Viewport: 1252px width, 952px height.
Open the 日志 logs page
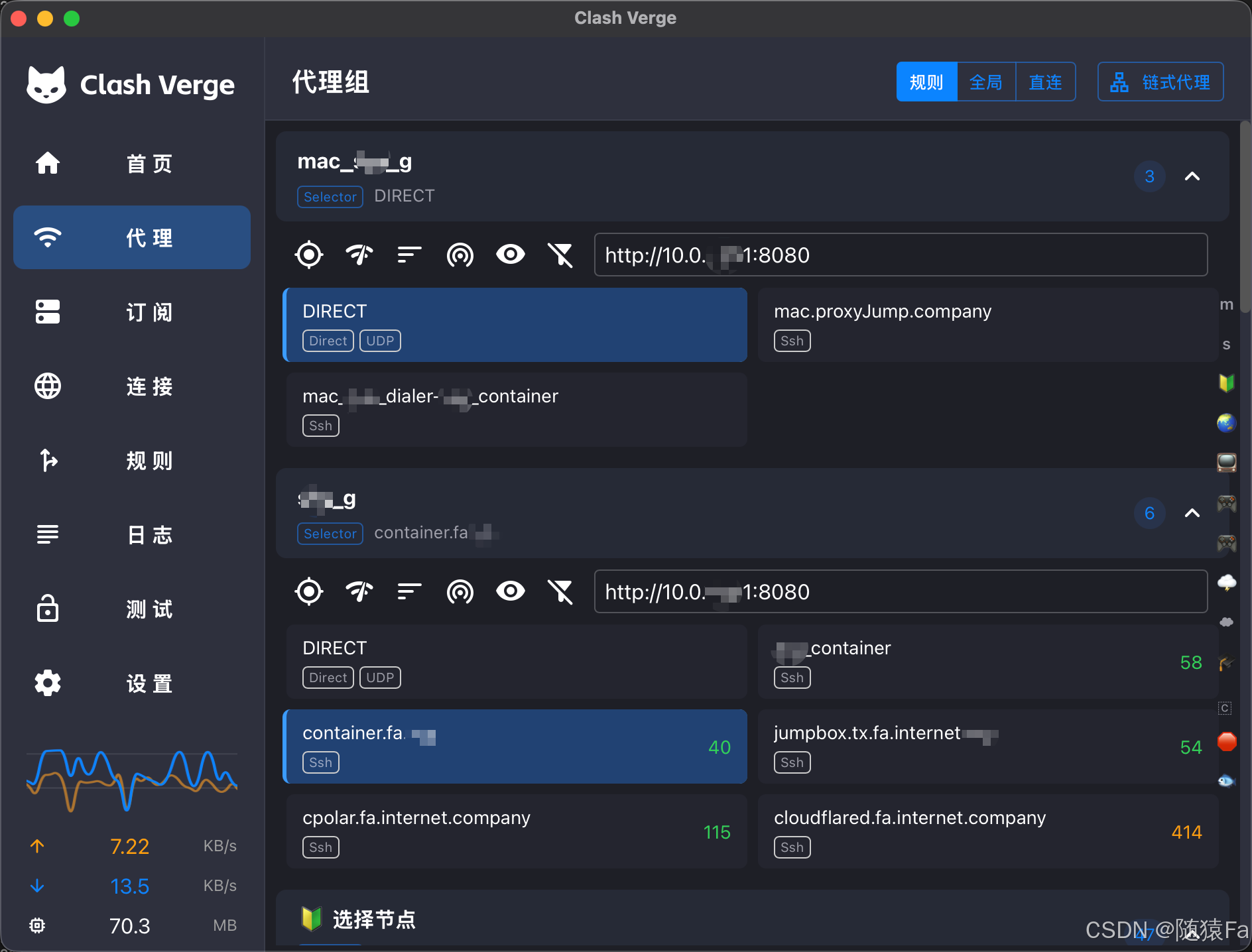click(x=132, y=534)
